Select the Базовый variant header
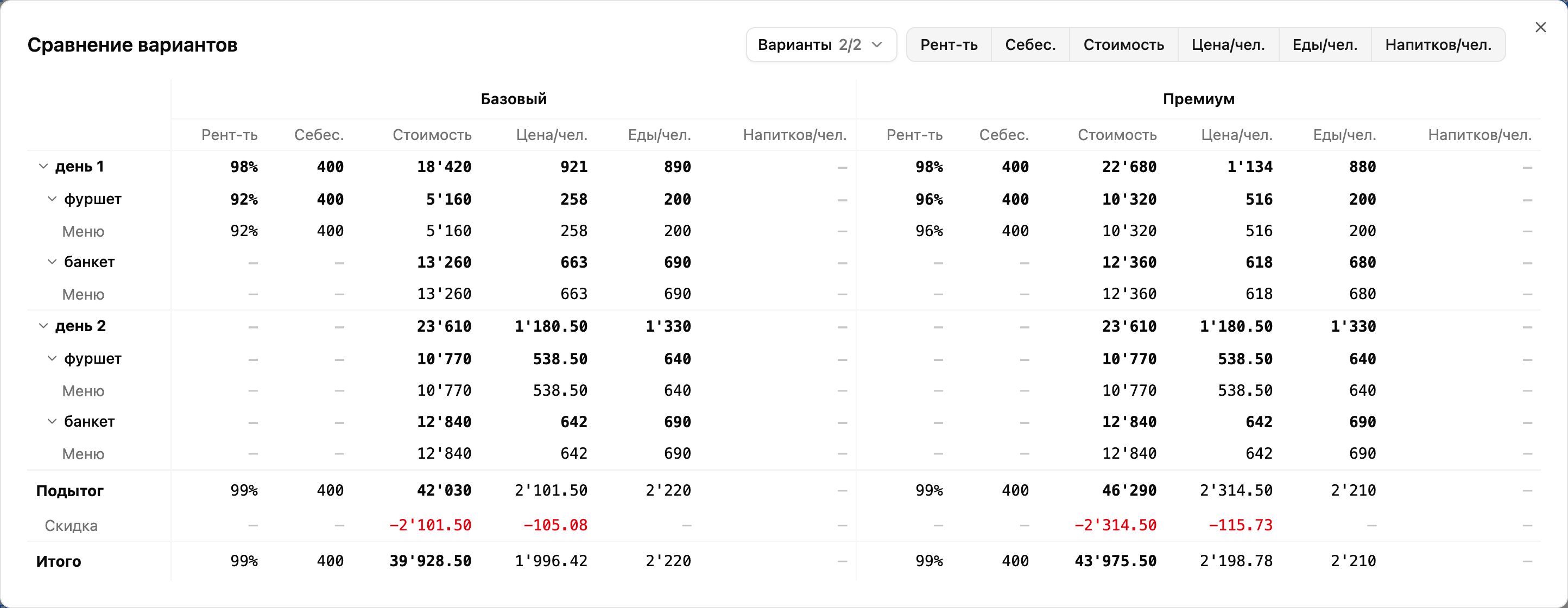Image resolution: width=1568 pixels, height=608 pixels. [x=513, y=99]
